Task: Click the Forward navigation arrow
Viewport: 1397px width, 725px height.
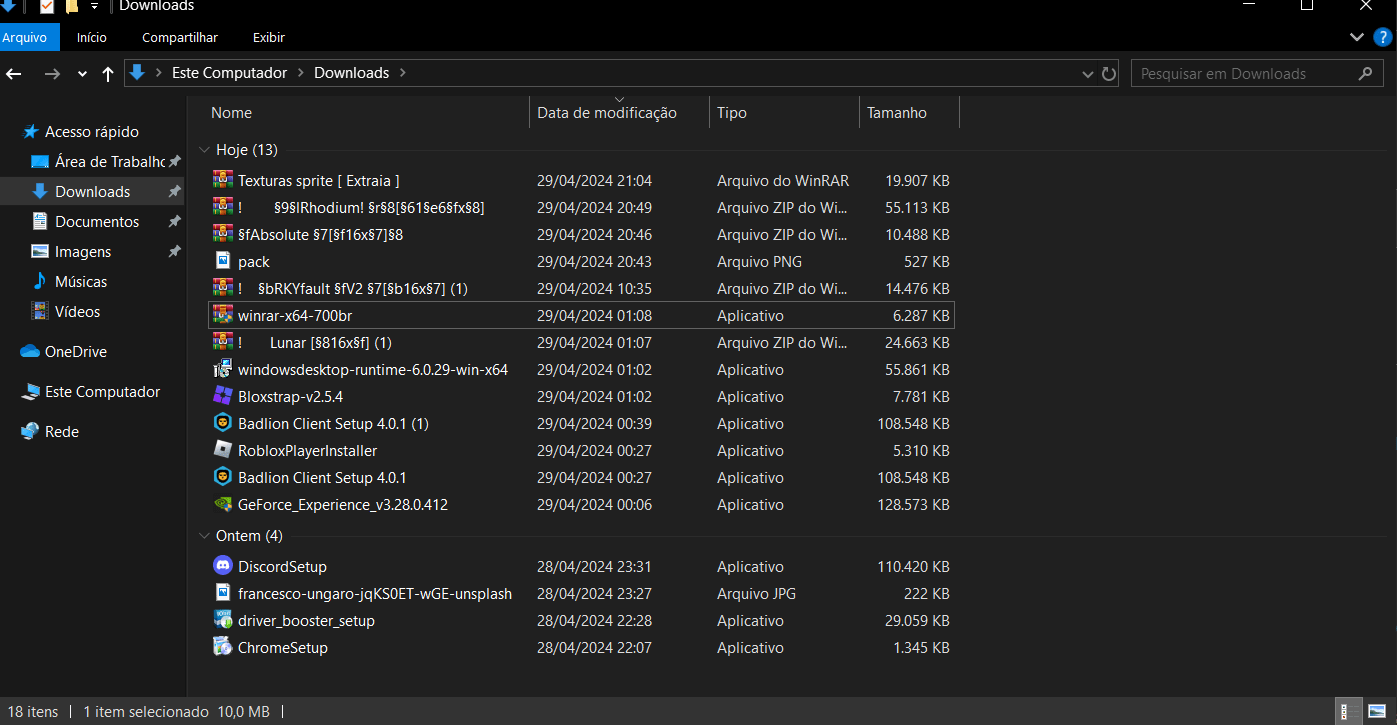Action: pyautogui.click(x=52, y=74)
